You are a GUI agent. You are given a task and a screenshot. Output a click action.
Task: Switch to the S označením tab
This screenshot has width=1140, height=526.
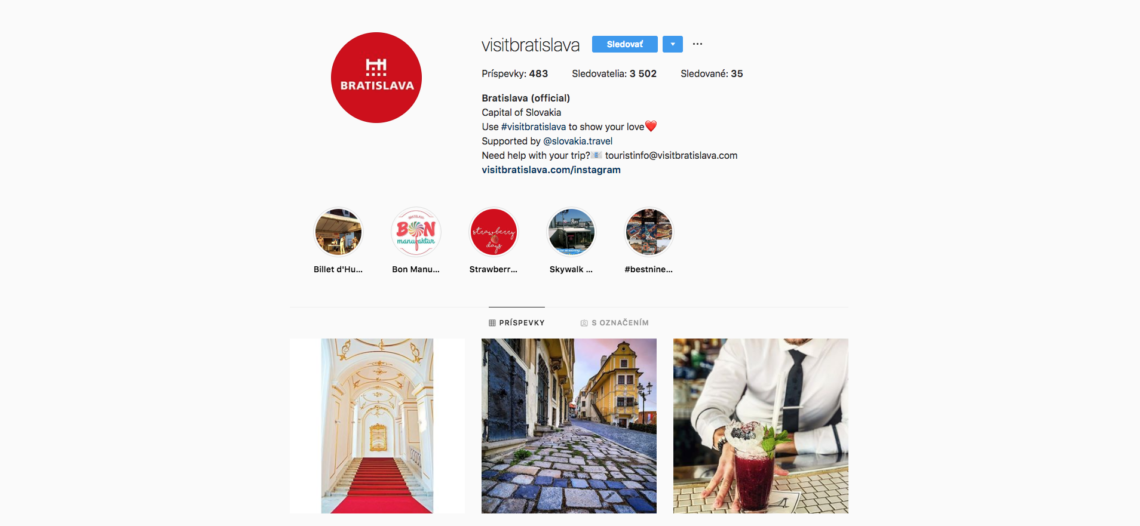pyautogui.click(x=614, y=322)
